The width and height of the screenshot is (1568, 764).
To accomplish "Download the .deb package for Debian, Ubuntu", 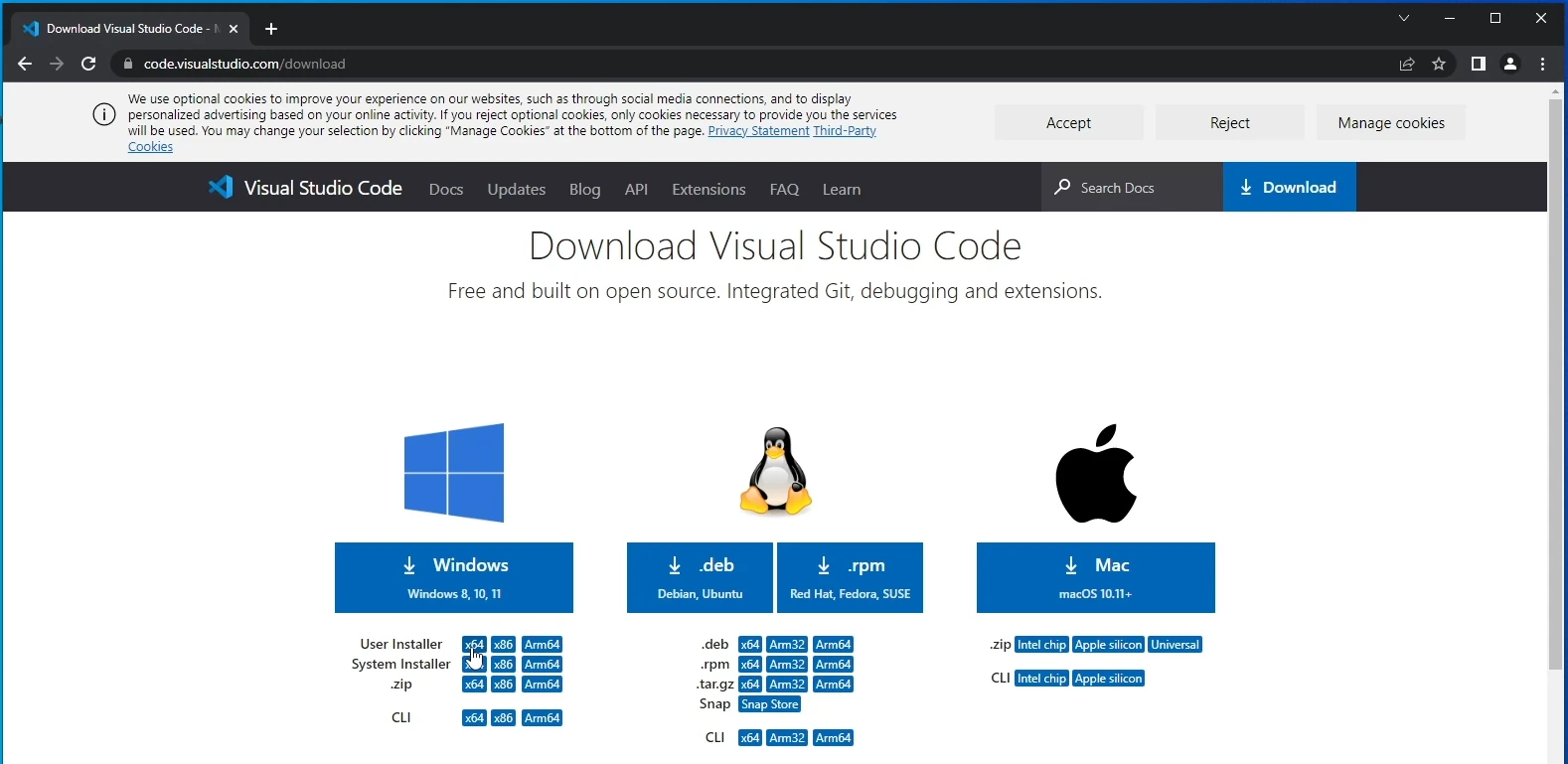I will point(700,577).
